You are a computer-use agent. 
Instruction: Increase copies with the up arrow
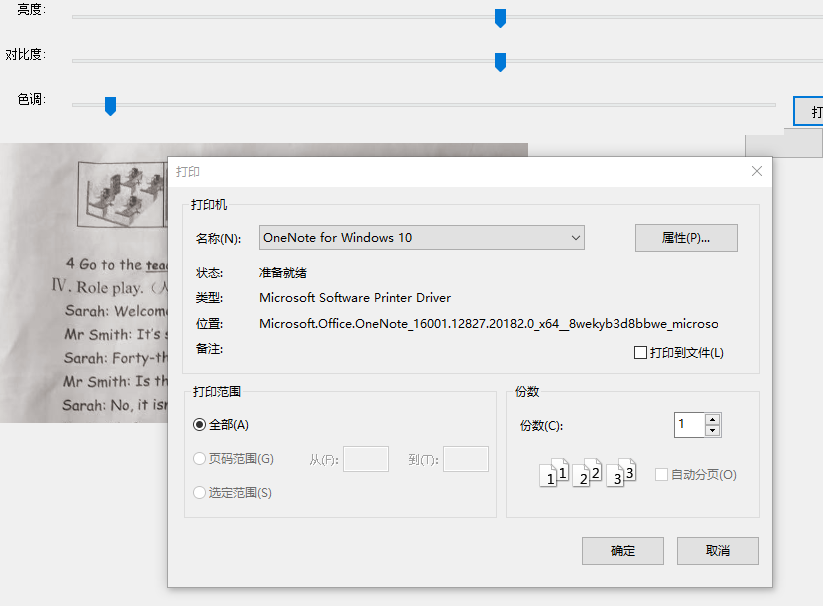pyautogui.click(x=712, y=419)
